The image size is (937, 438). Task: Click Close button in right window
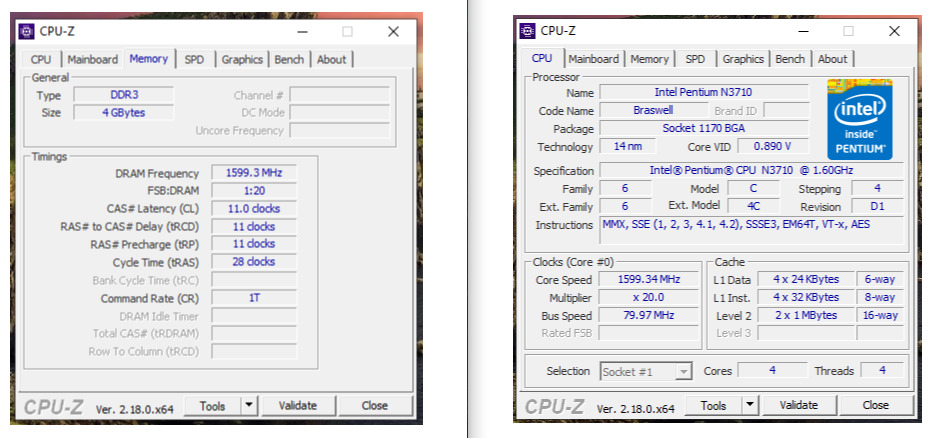tap(875, 405)
